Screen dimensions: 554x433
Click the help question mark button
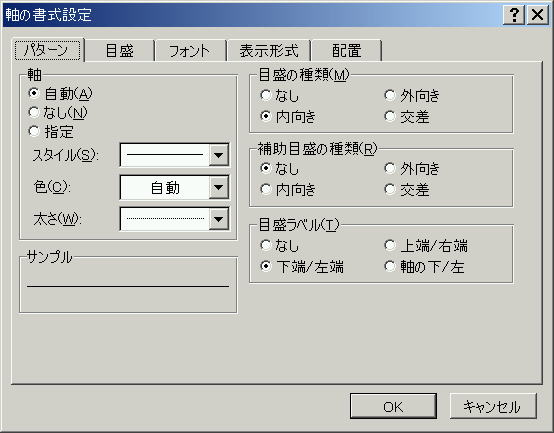point(514,14)
